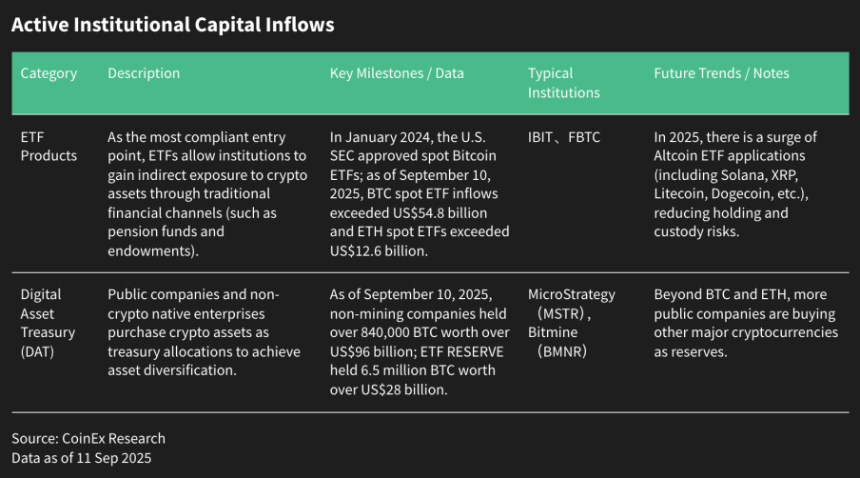Select the 'IBIT、FBTC' institutions cell
Screen dimensions: 860x478
pyautogui.click(x=564, y=137)
